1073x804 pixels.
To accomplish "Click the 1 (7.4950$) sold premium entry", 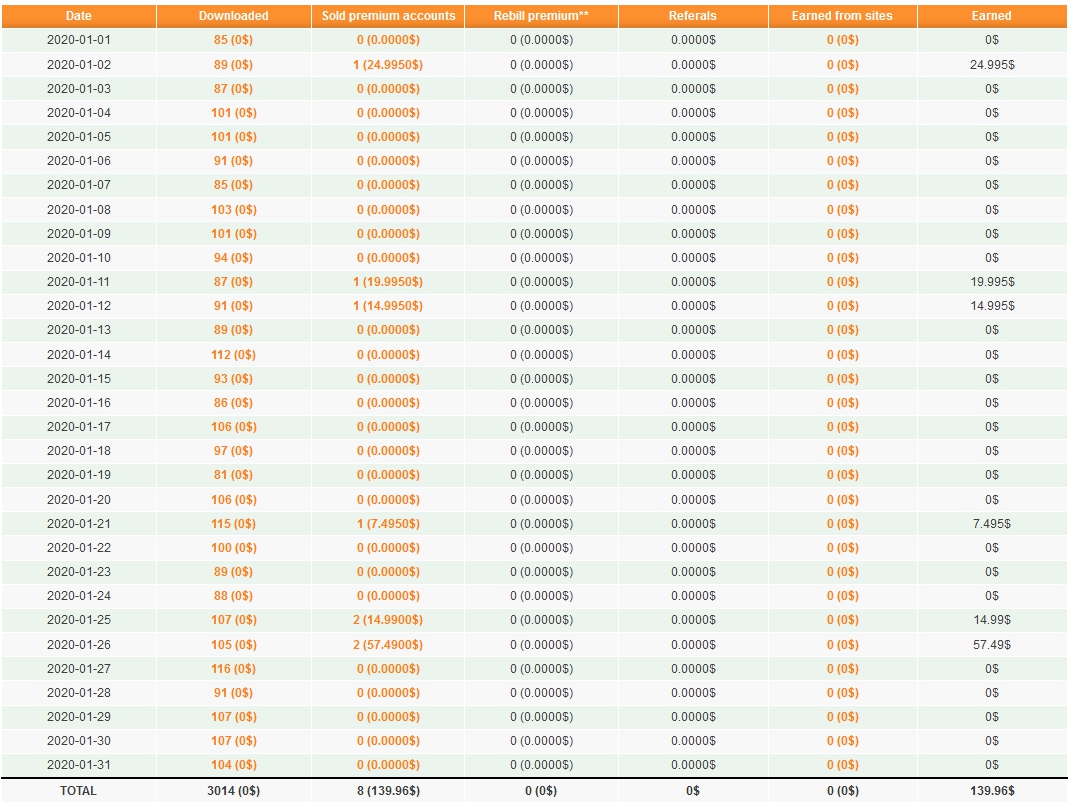I will [x=388, y=523].
